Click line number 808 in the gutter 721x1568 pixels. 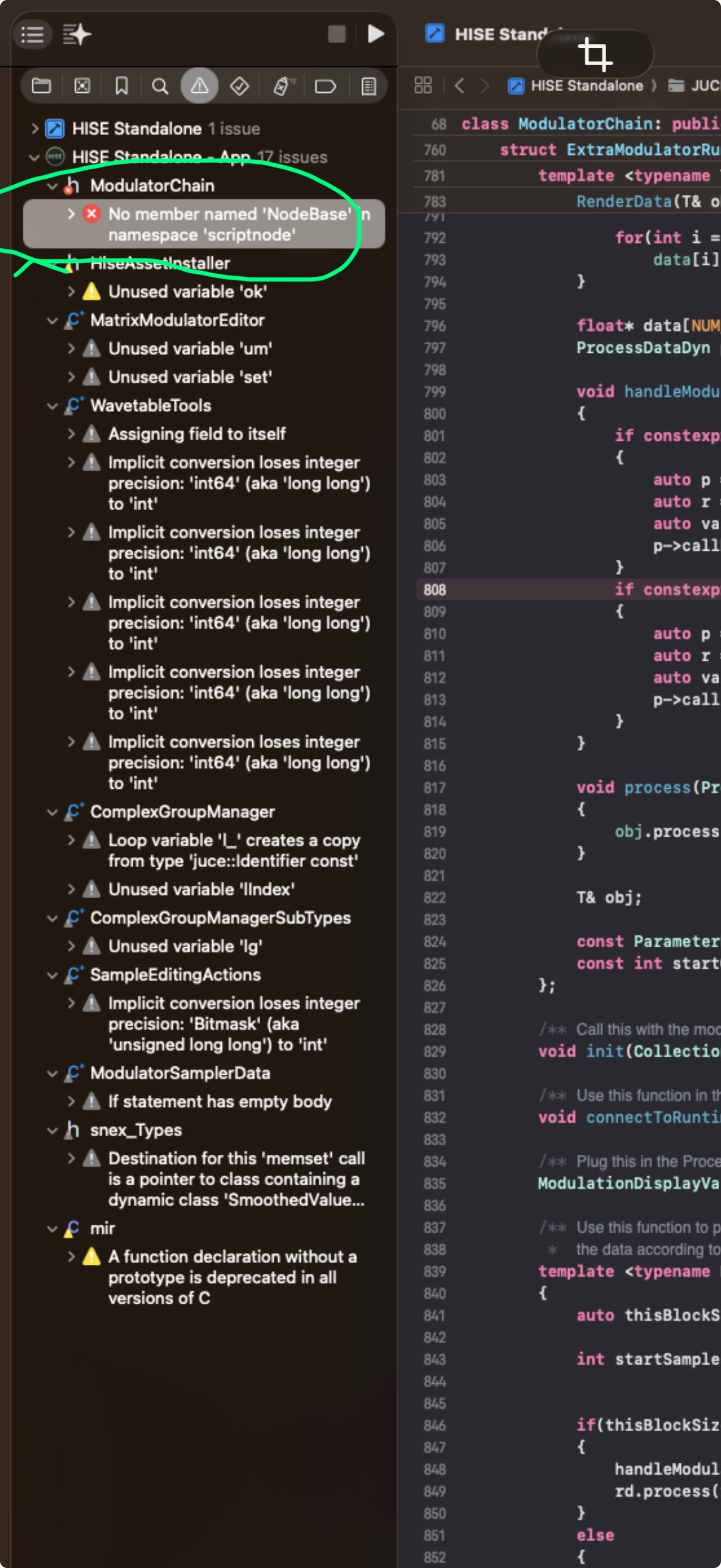coord(435,590)
